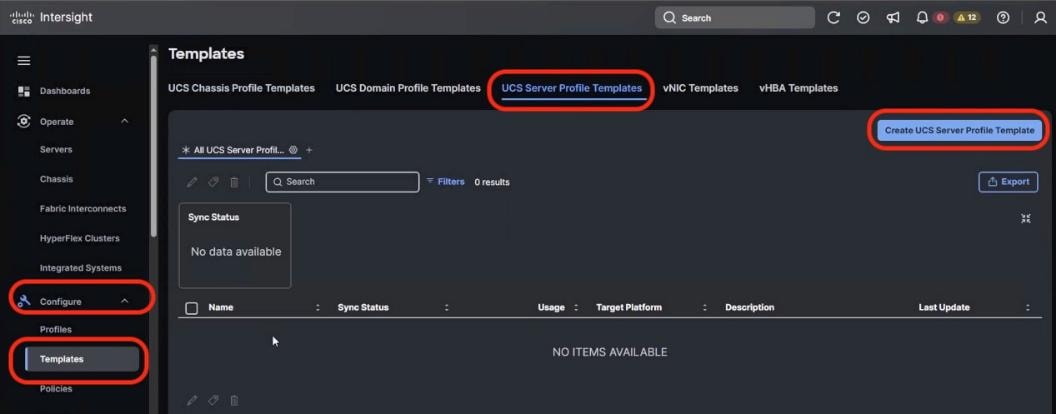This screenshot has width=1056, height=414.
Task: Open the Last Update column options menu
Action: [1028, 308]
